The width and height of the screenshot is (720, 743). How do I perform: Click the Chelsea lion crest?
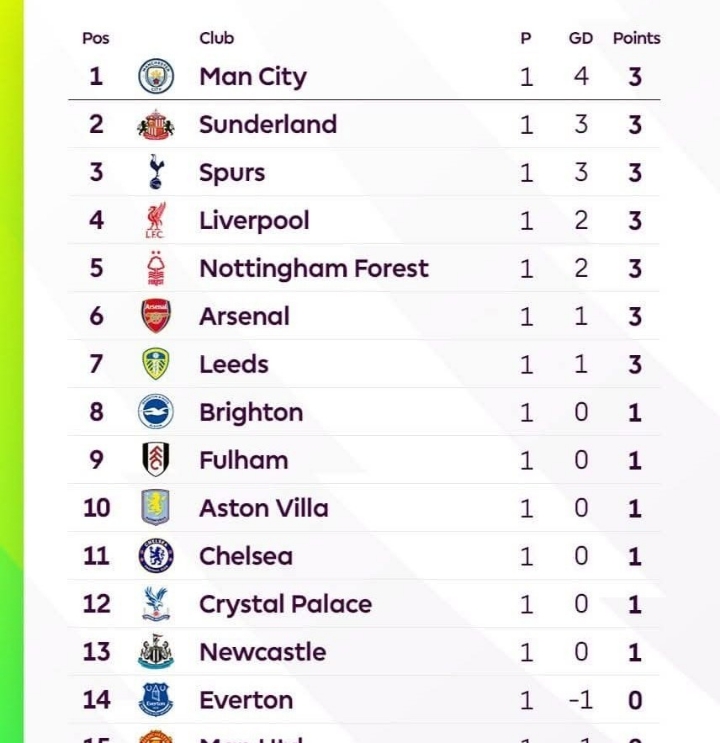pos(156,555)
